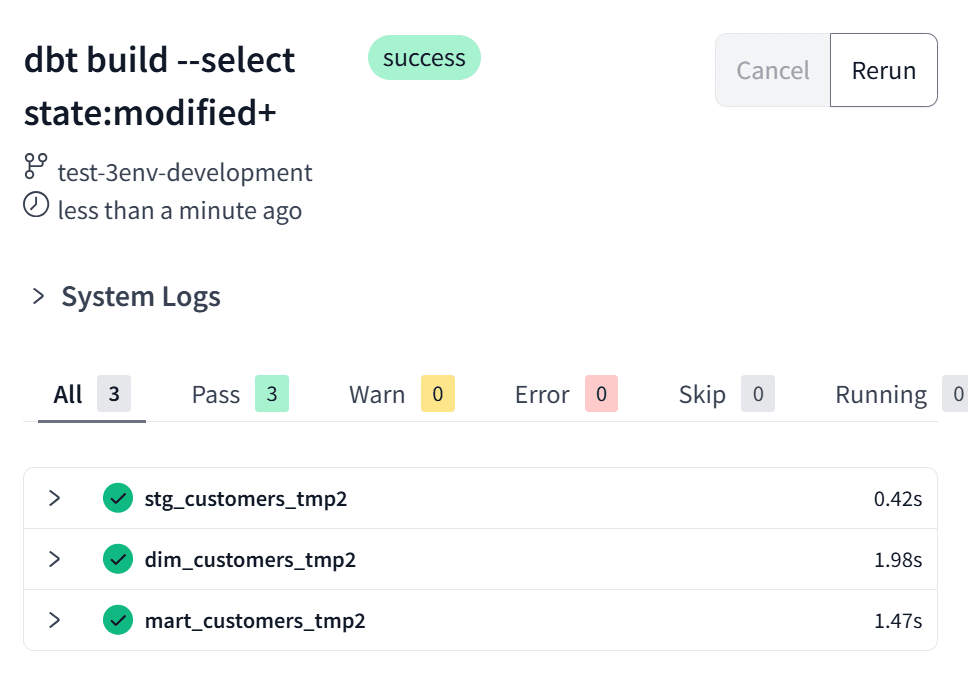Click green checkmark beside mart_customers_tmp2

tap(118, 620)
